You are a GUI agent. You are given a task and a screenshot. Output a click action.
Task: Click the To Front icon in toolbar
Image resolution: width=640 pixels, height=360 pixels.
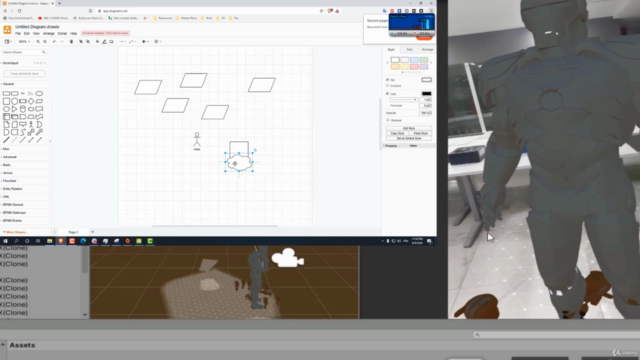pos(81,42)
